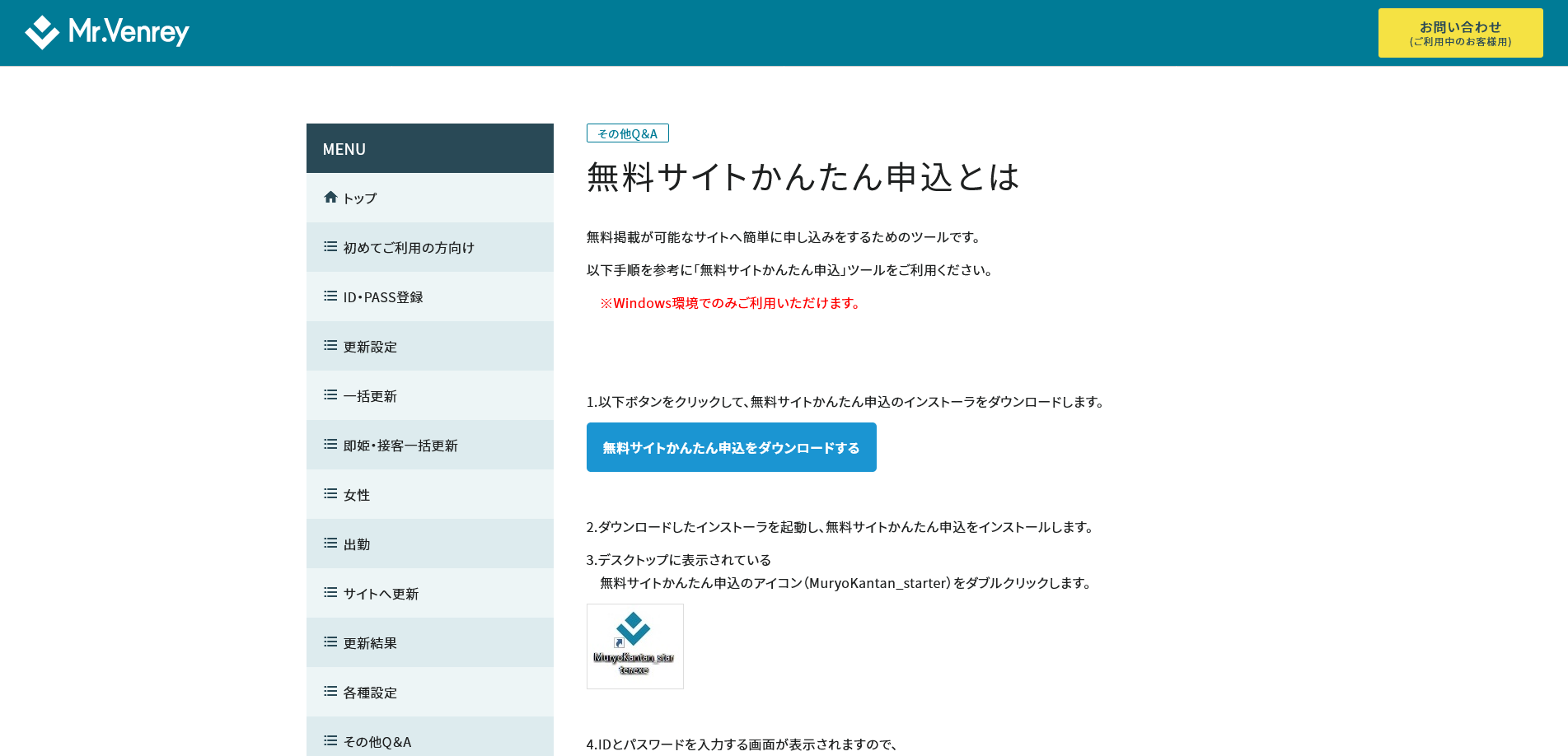Click the MENU header of sidebar
The width and height of the screenshot is (1568, 756).
click(430, 148)
